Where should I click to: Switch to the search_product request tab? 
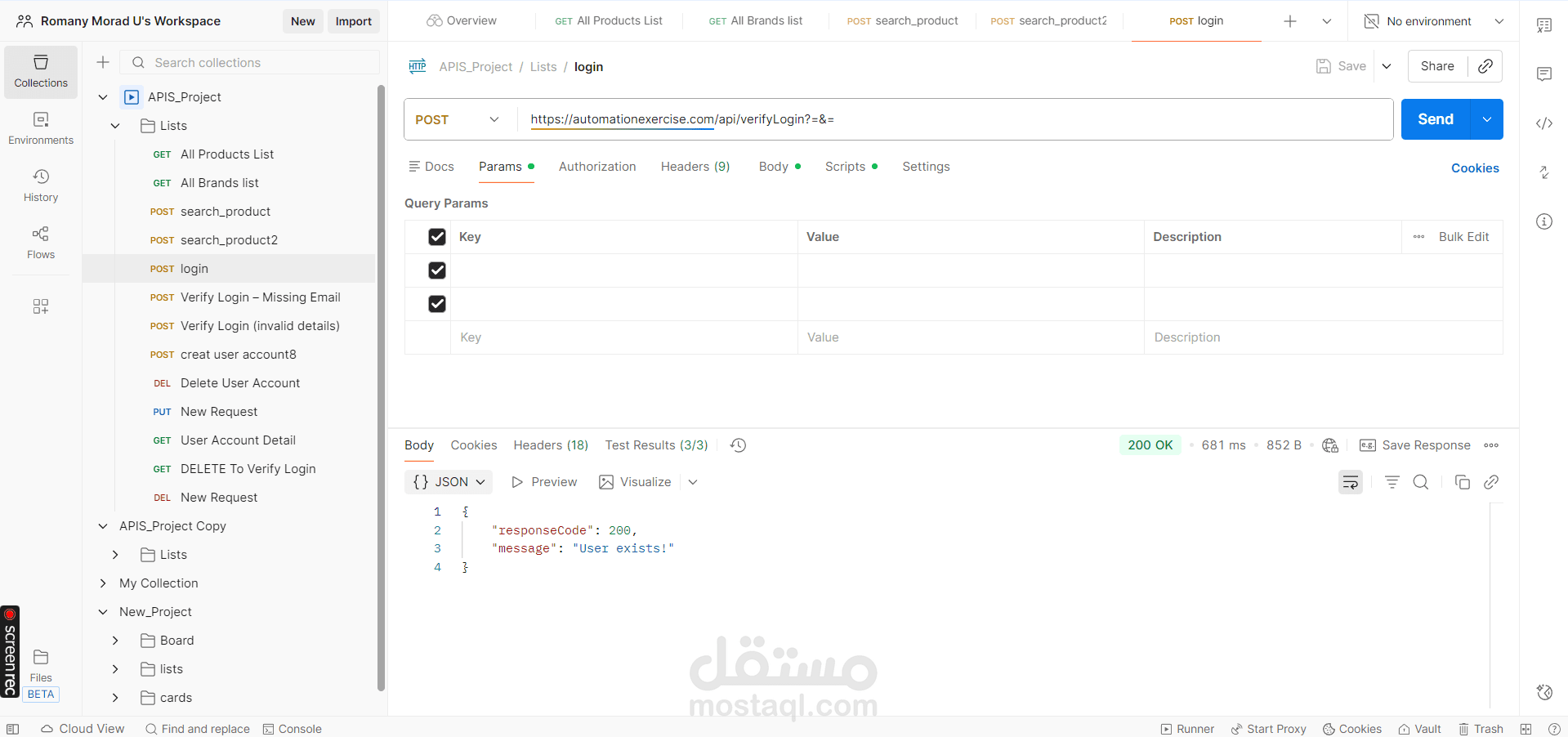902,21
